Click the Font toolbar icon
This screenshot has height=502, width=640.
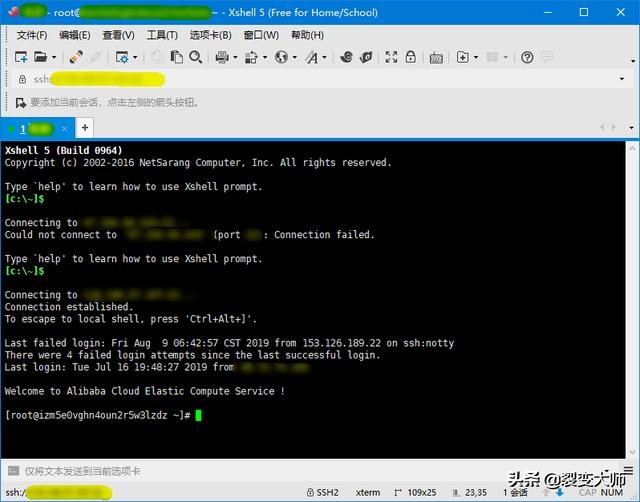312,57
